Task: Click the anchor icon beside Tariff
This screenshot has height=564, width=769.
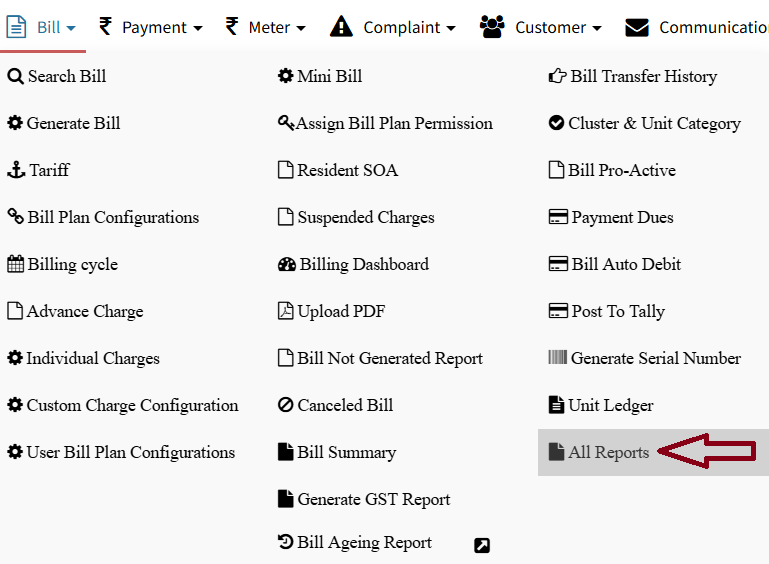Action: 16,170
